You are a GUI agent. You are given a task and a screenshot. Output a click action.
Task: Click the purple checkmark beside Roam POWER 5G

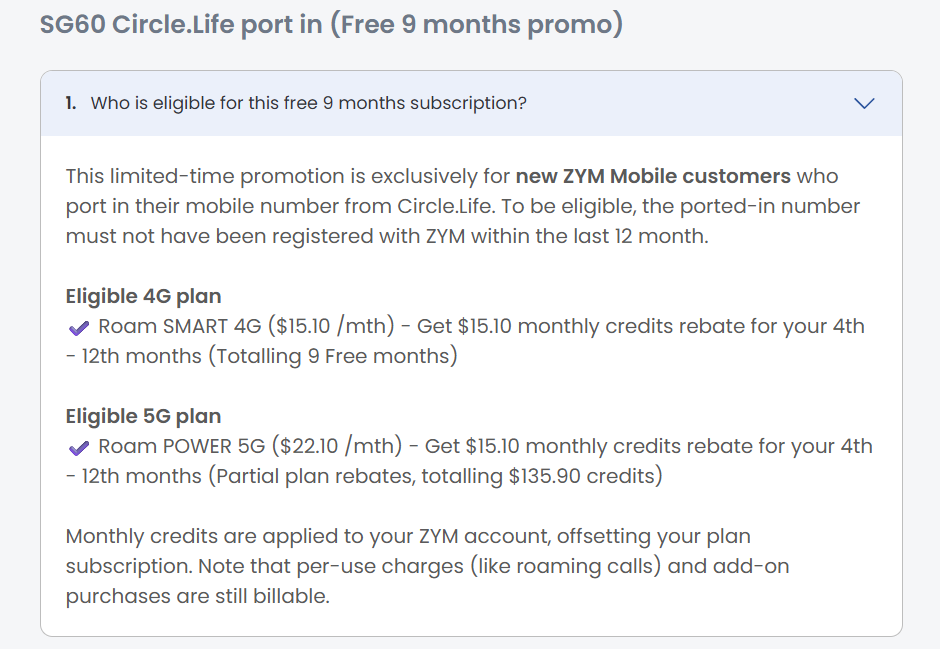coord(79,448)
